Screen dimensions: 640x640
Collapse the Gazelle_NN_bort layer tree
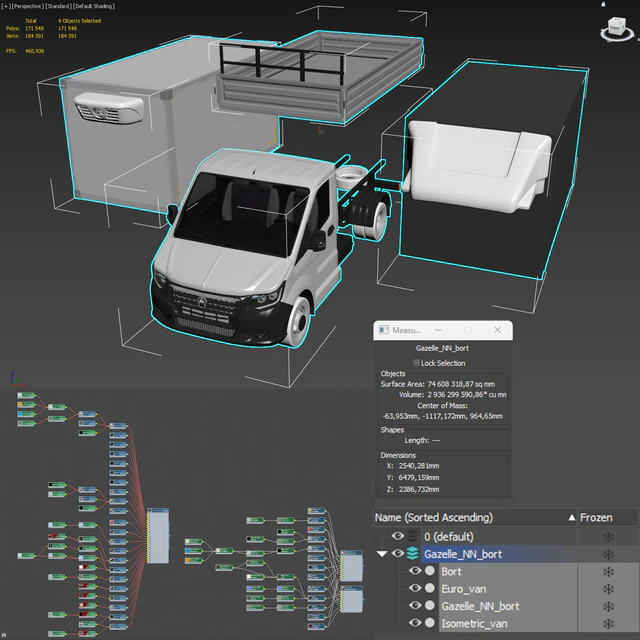[x=382, y=554]
